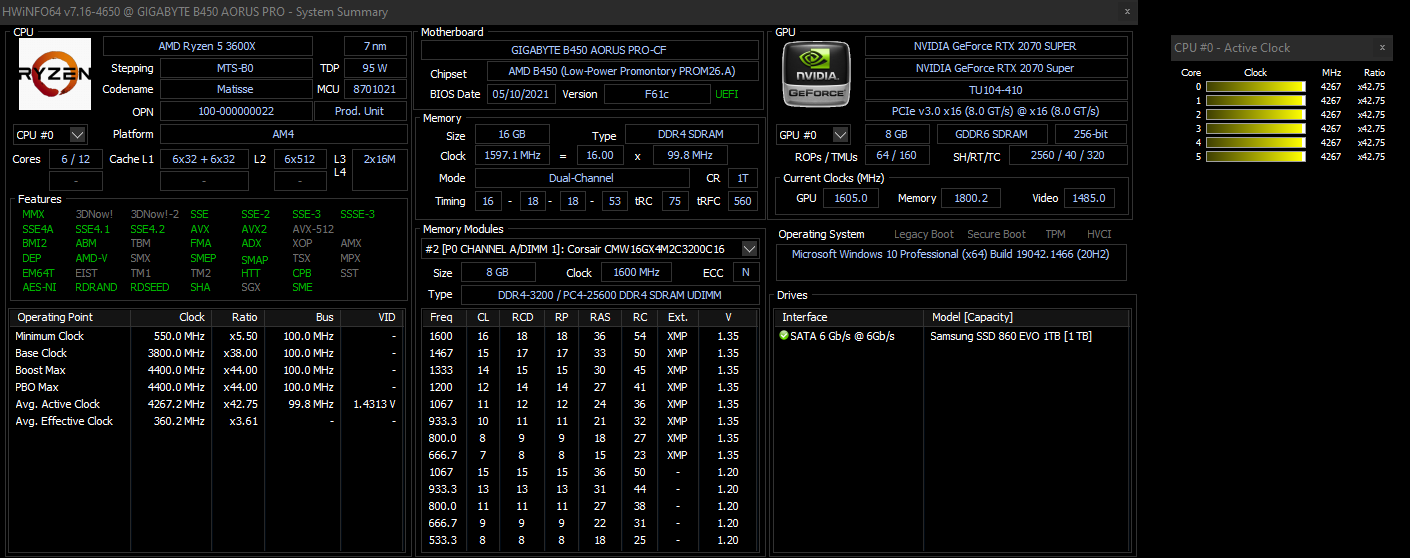Click the 7 nm process field
The height and width of the screenshot is (558, 1410).
coord(376,46)
